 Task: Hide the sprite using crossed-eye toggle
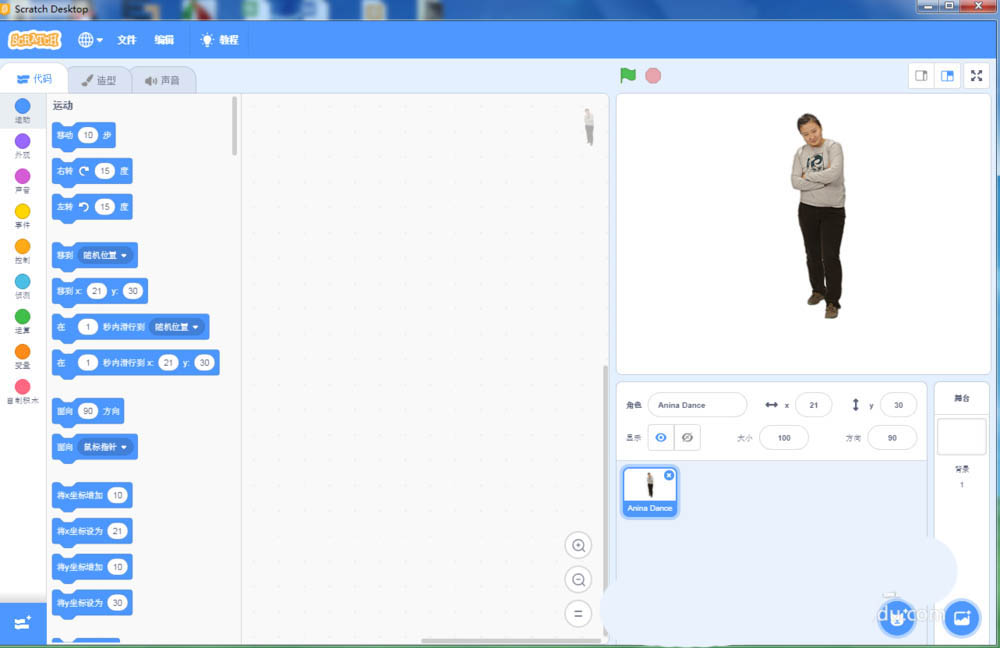(689, 437)
